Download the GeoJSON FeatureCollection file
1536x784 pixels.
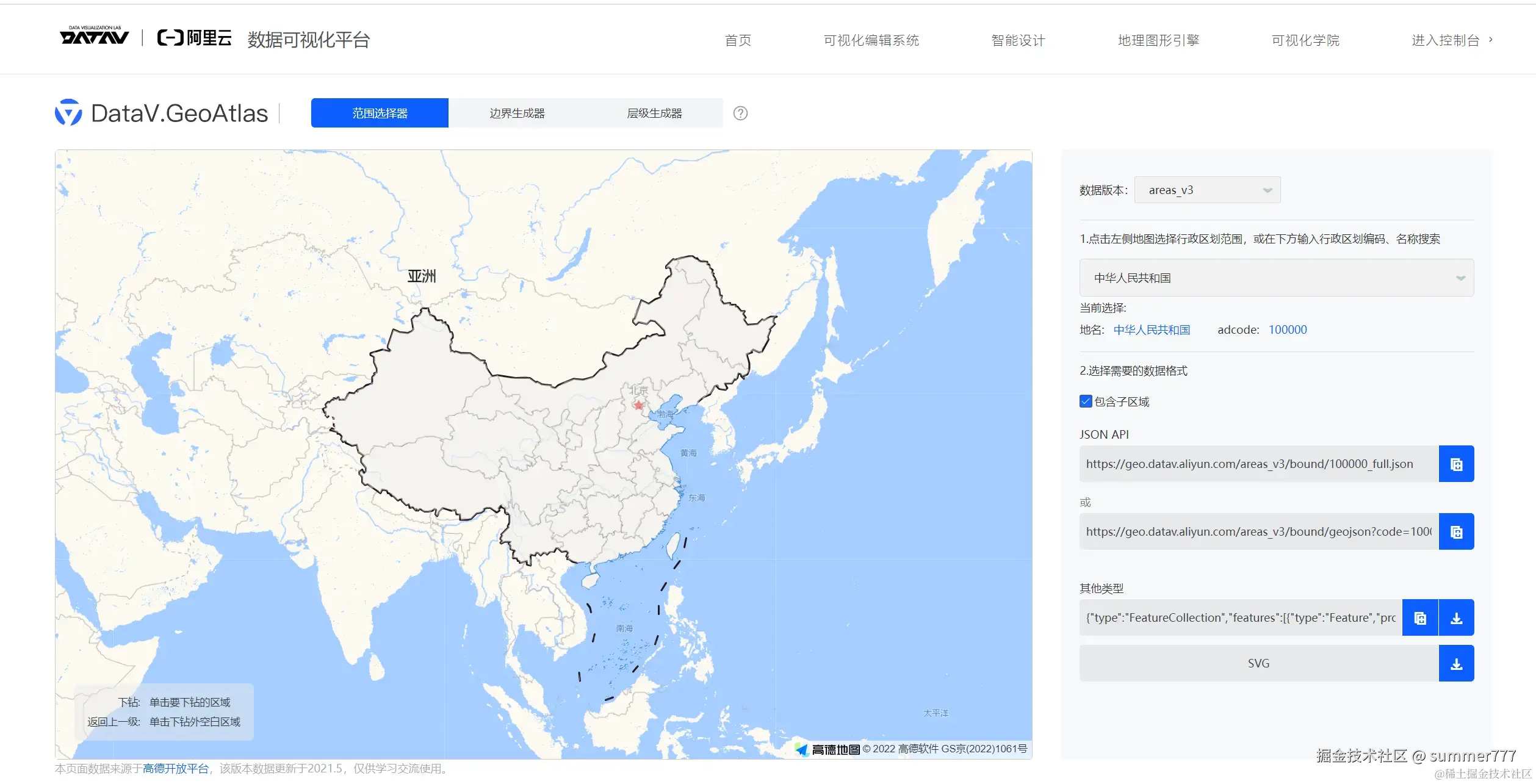pyautogui.click(x=1456, y=618)
